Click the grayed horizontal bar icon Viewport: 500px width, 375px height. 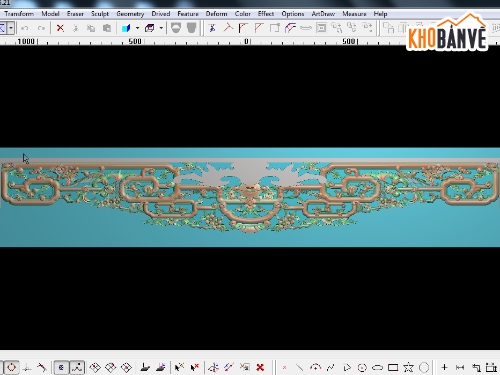click(x=306, y=28)
